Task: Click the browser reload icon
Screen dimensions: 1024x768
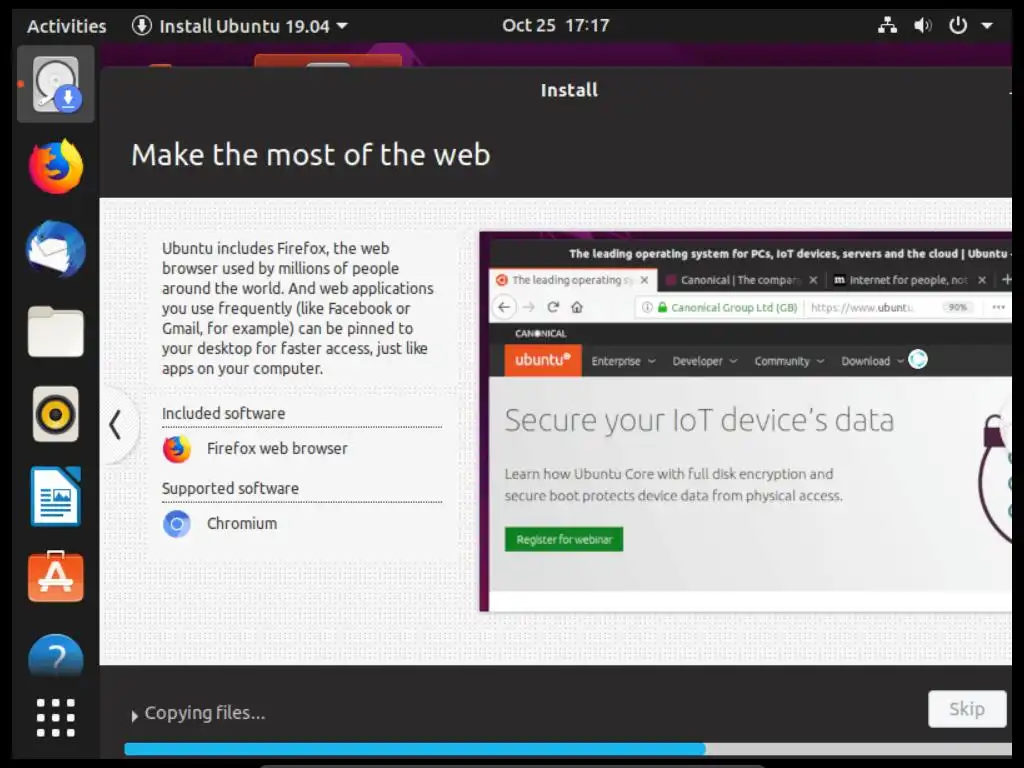Action: (553, 307)
